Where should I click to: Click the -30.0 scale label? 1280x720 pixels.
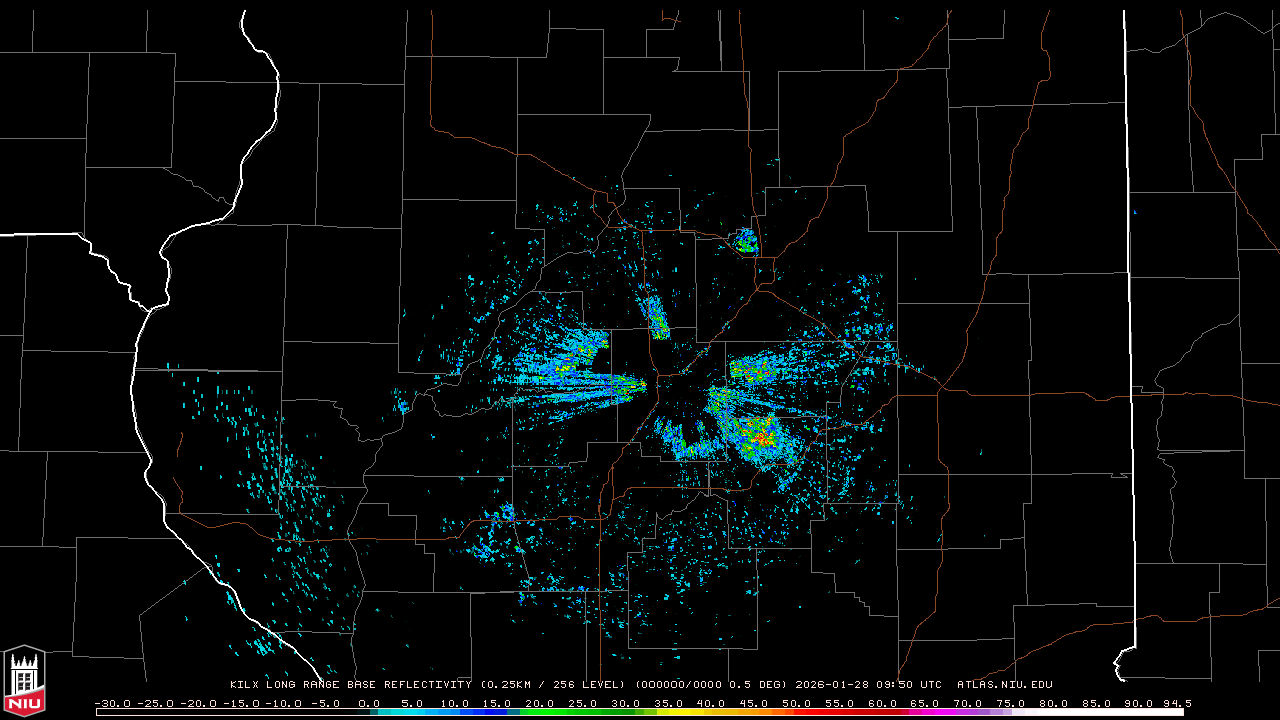pos(113,703)
